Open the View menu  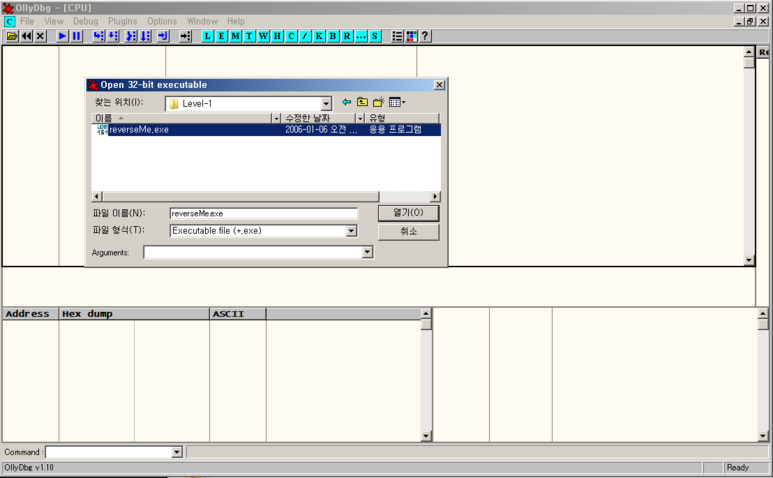coord(54,21)
